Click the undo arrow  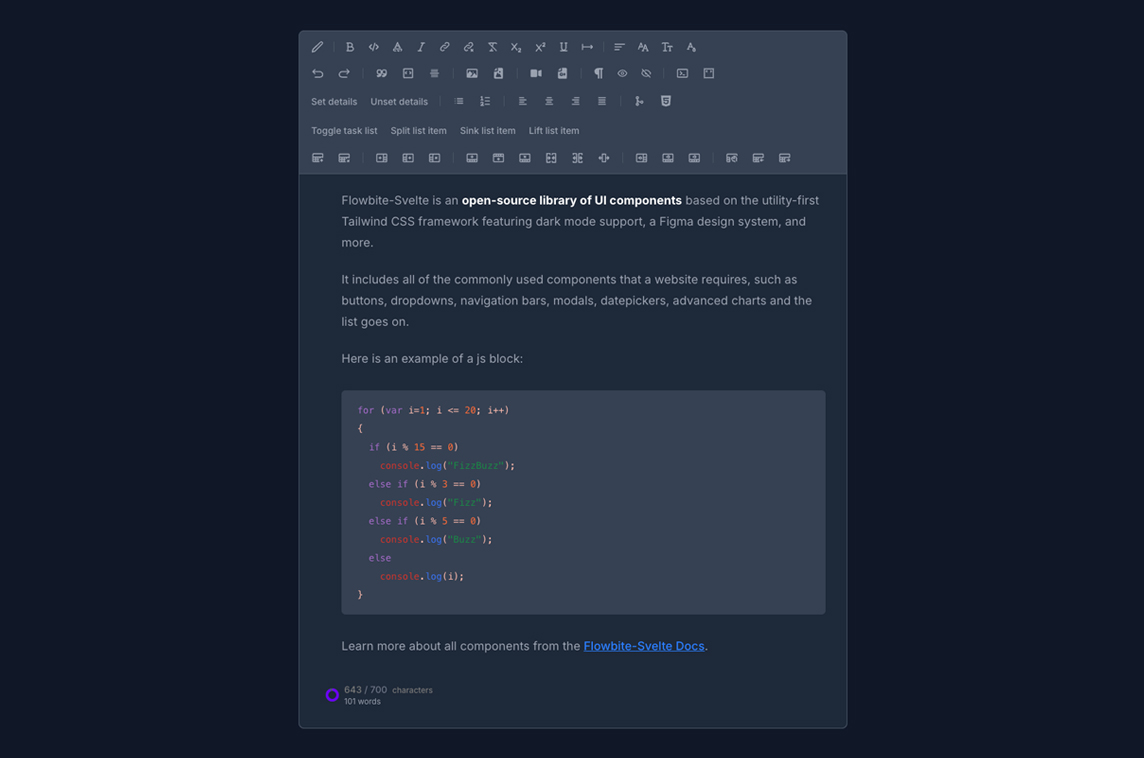pyautogui.click(x=318, y=73)
